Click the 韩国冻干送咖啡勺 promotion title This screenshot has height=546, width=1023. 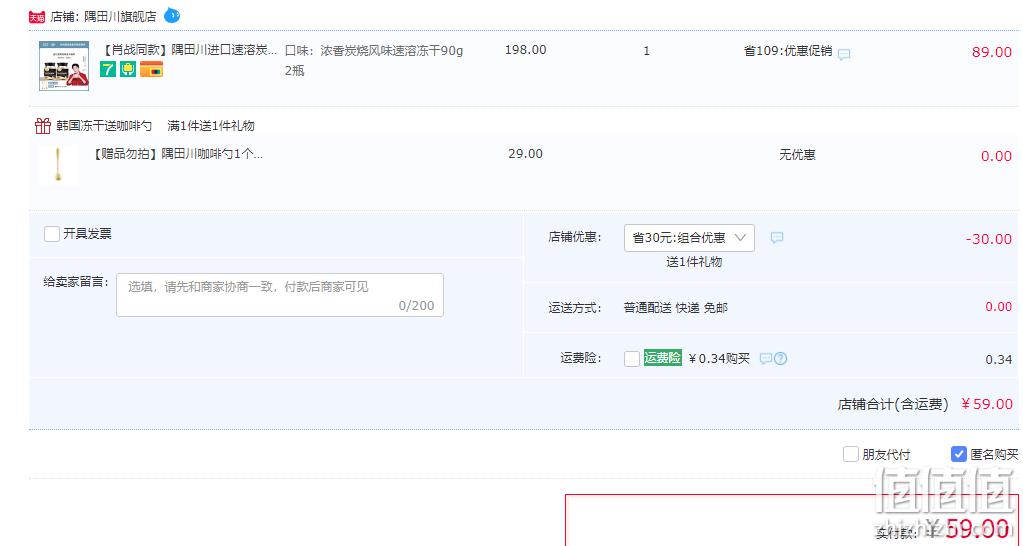pos(104,126)
